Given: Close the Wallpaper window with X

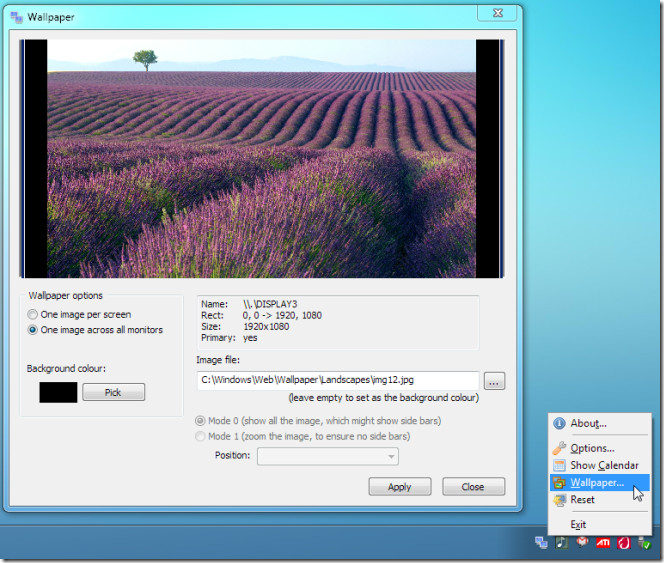Looking at the screenshot, I should click(x=498, y=13).
